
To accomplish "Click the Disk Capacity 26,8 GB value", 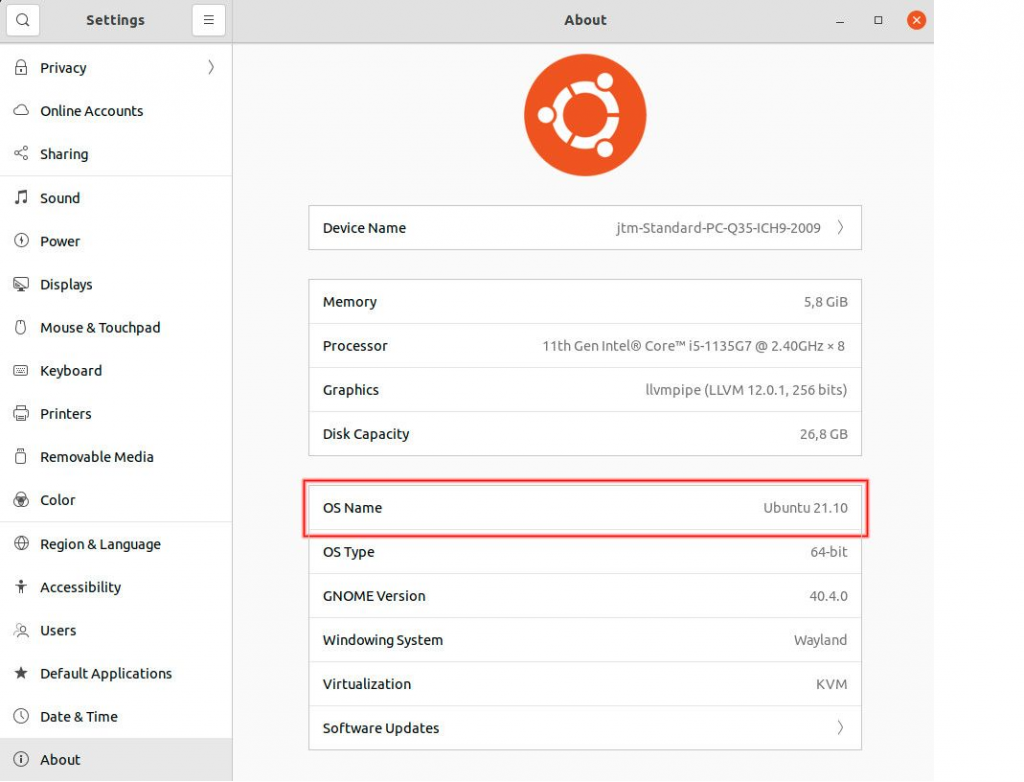I will 824,434.
